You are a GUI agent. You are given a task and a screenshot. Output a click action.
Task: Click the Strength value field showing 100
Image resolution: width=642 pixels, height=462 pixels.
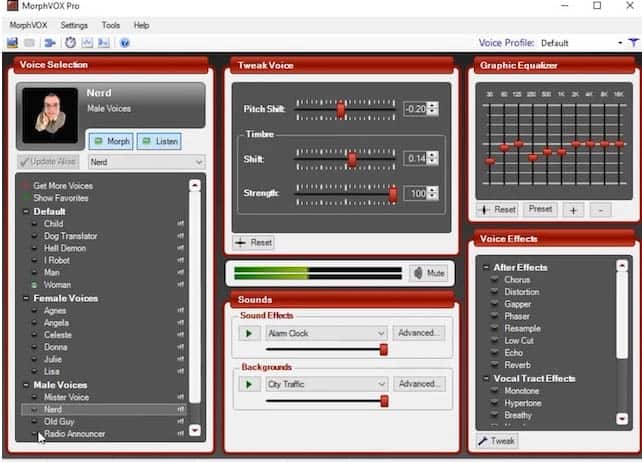click(x=416, y=194)
